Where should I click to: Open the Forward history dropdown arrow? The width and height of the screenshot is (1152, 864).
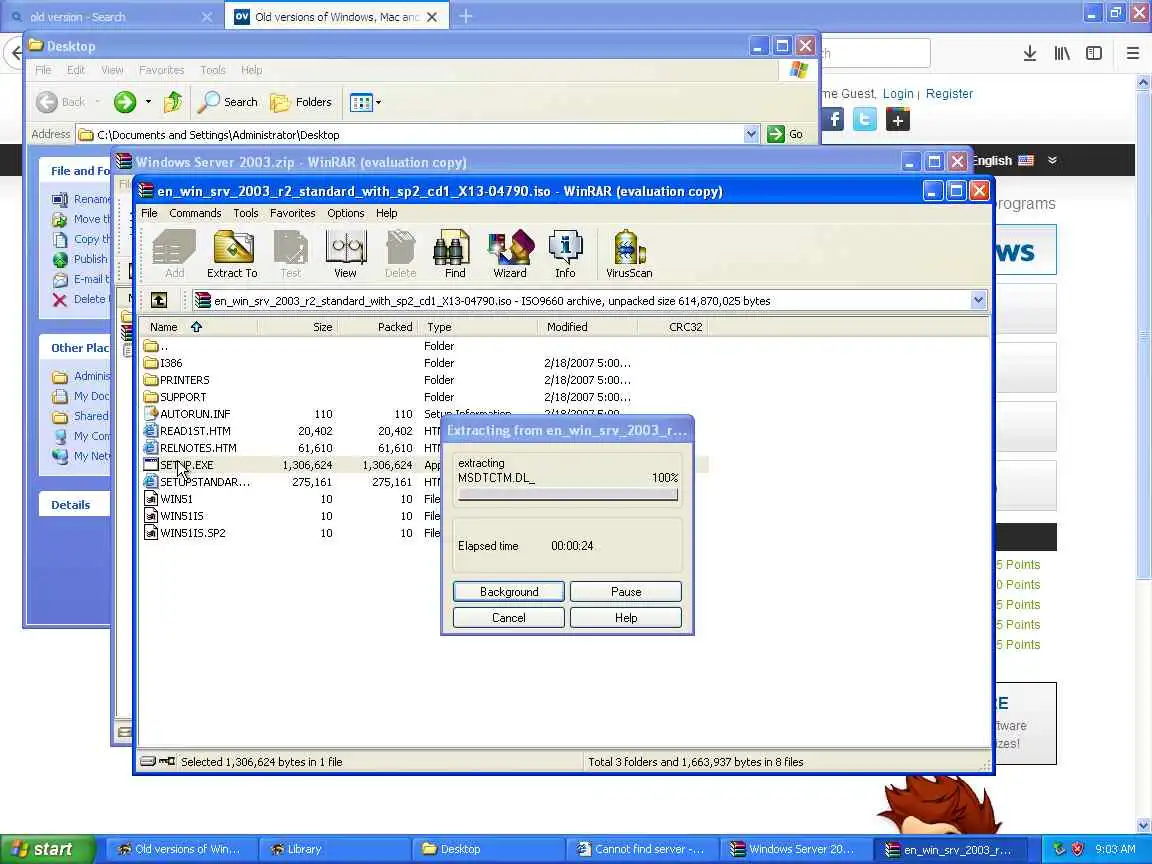[148, 101]
